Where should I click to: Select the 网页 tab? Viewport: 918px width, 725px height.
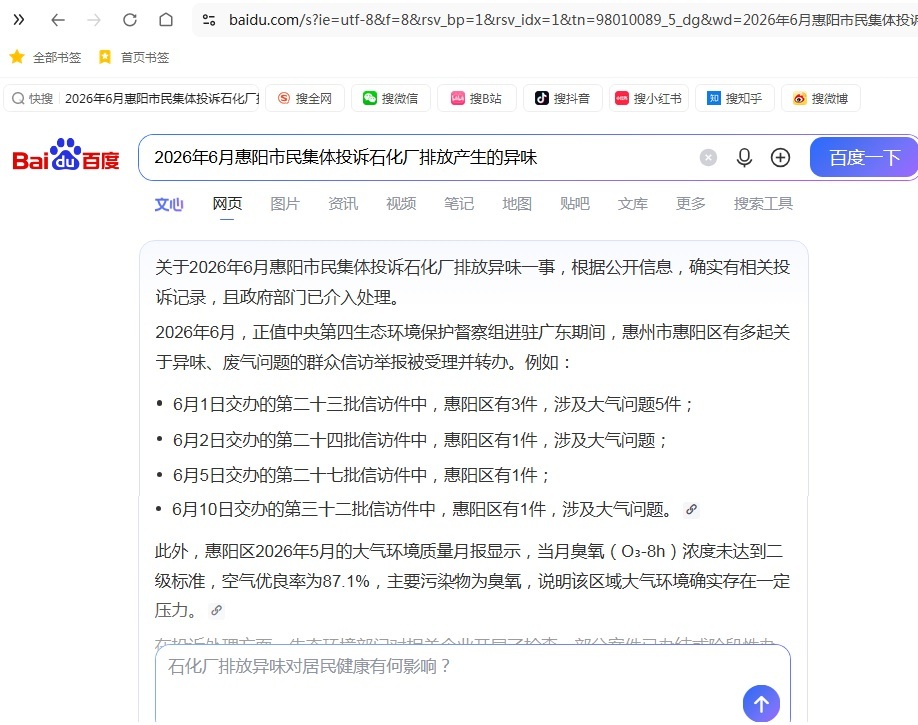[227, 204]
